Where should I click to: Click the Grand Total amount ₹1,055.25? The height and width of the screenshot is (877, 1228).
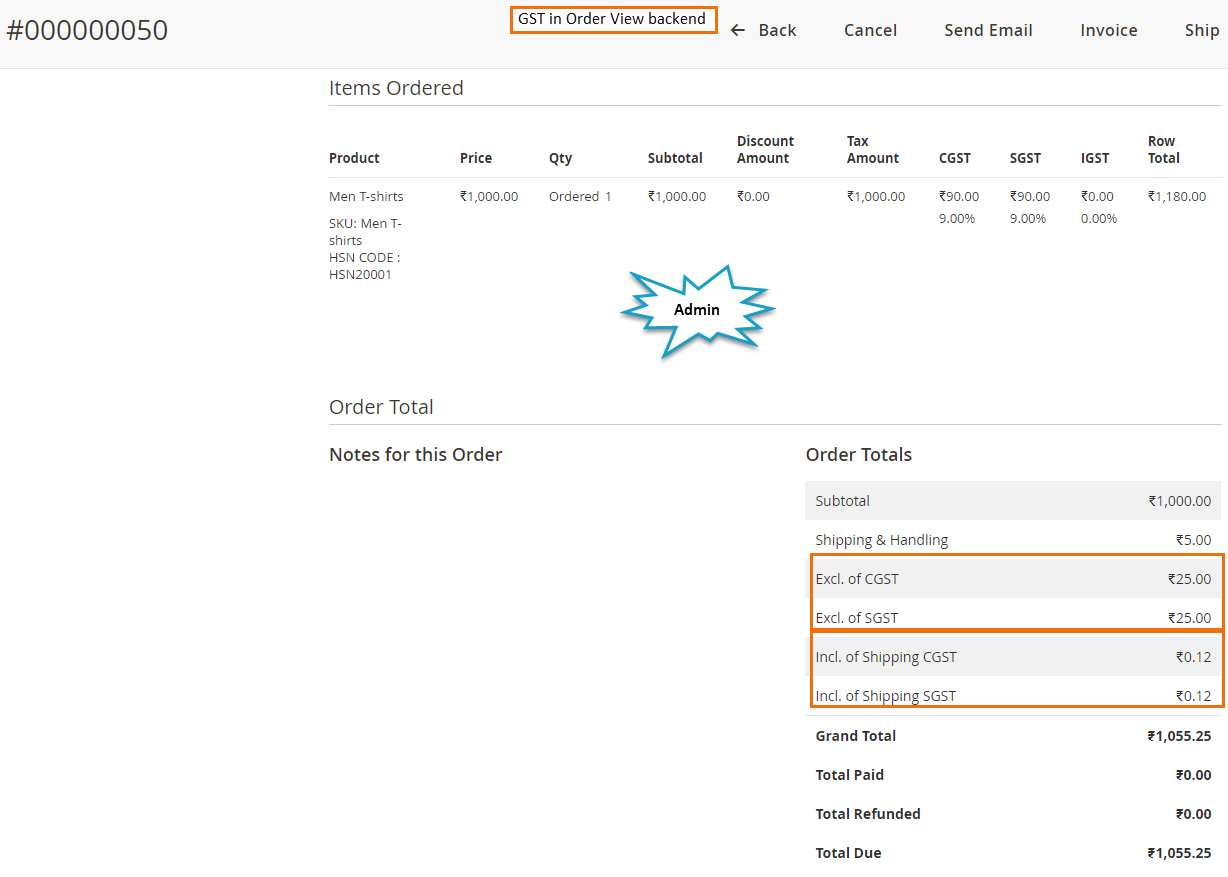point(1179,736)
